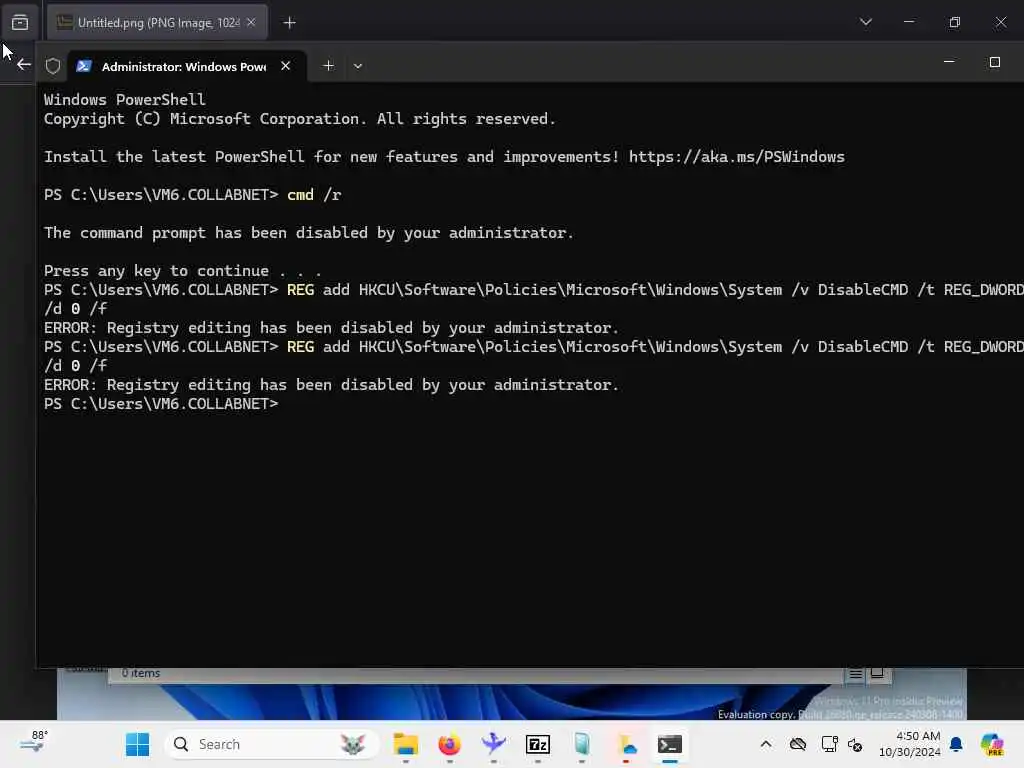Open 7-Zip from the taskbar

click(x=538, y=744)
